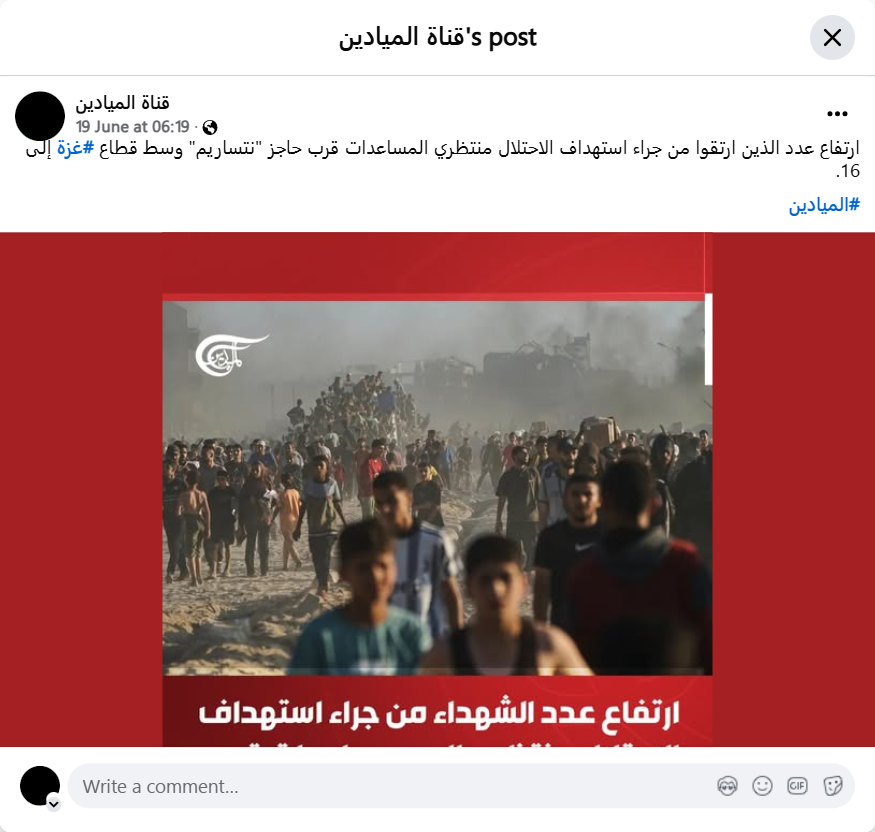The height and width of the screenshot is (832, 875).
Task: Click the page profile picture beside post header
Action: click(40, 116)
